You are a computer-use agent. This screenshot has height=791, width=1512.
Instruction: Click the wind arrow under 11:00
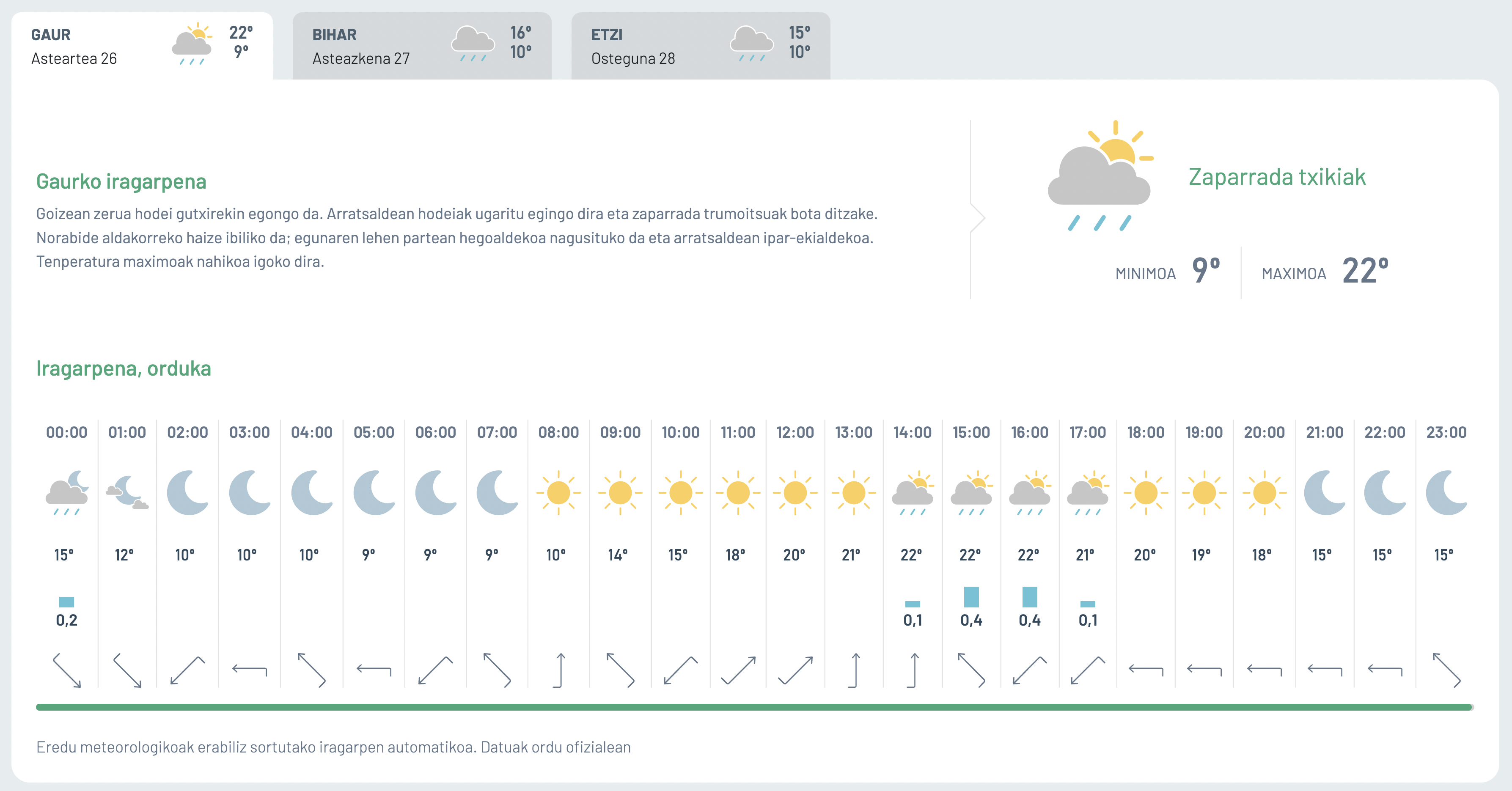[x=738, y=670]
